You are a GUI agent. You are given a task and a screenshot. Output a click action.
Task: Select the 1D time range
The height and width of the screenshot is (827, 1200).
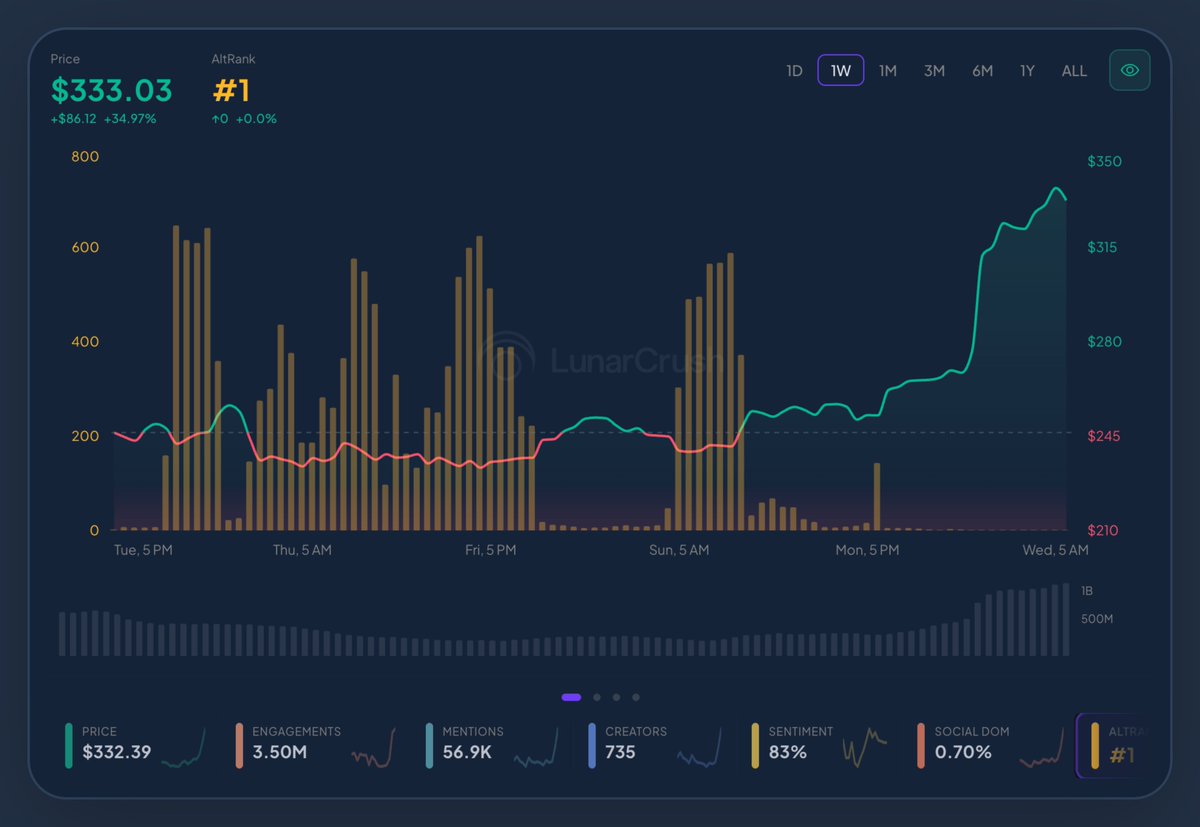[794, 71]
